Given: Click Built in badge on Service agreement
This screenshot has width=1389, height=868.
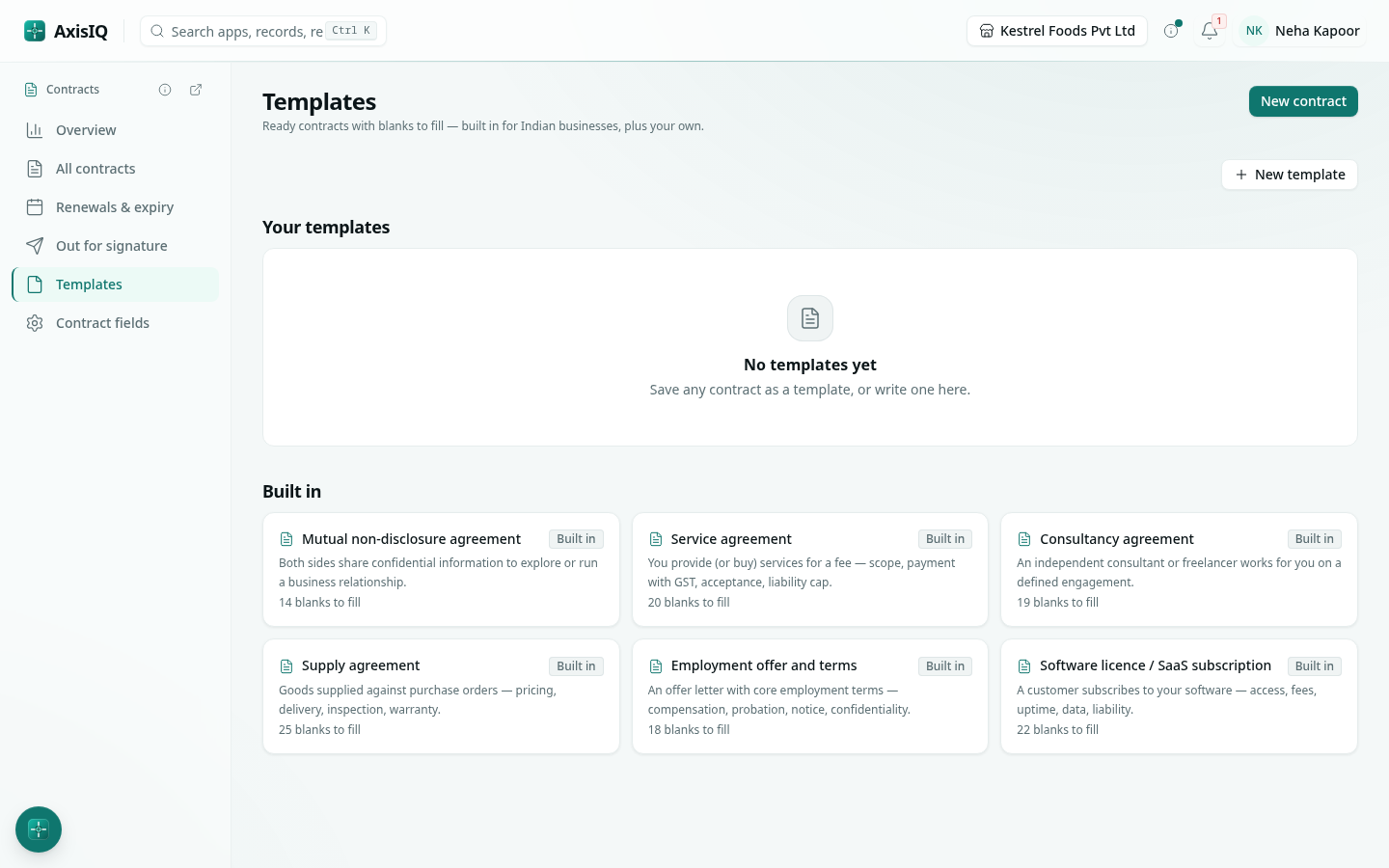Looking at the screenshot, I should tap(945, 539).
